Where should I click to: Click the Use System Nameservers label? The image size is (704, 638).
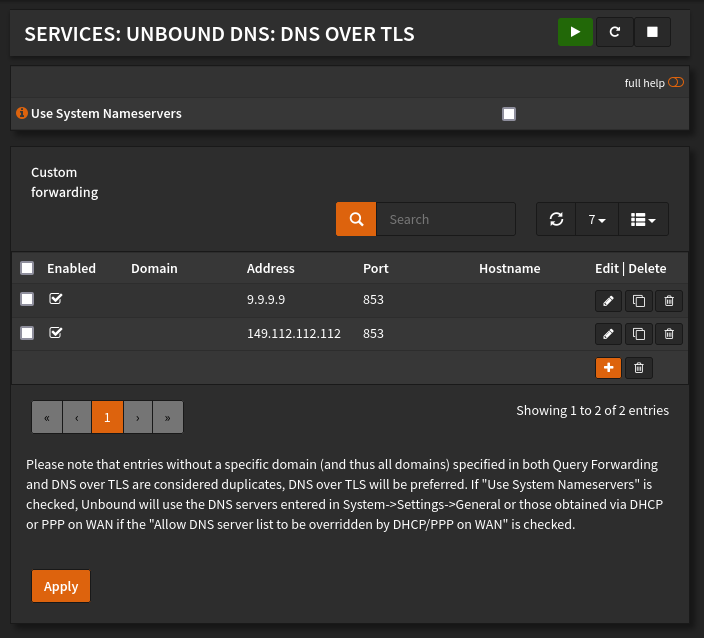[x=106, y=114]
